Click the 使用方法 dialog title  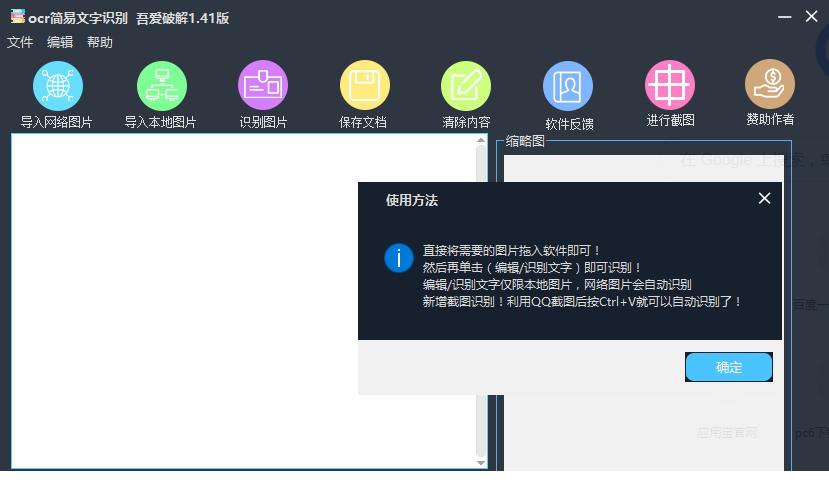[x=412, y=200]
